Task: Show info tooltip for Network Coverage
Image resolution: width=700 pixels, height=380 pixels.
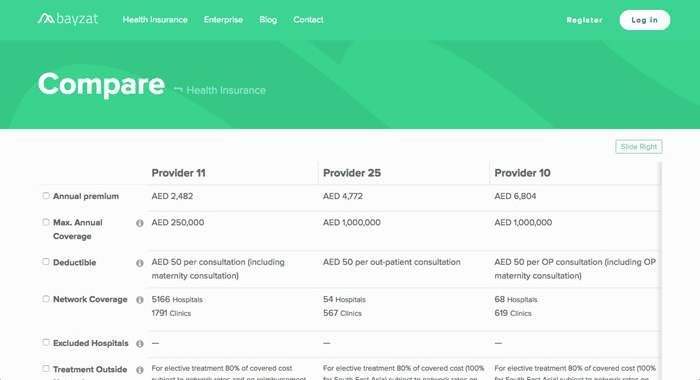Action: [x=140, y=300]
